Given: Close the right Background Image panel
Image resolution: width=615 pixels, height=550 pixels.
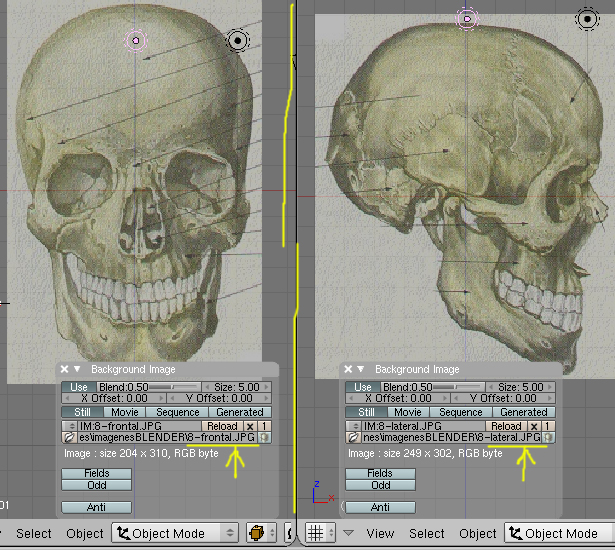Looking at the screenshot, I should tap(348, 369).
